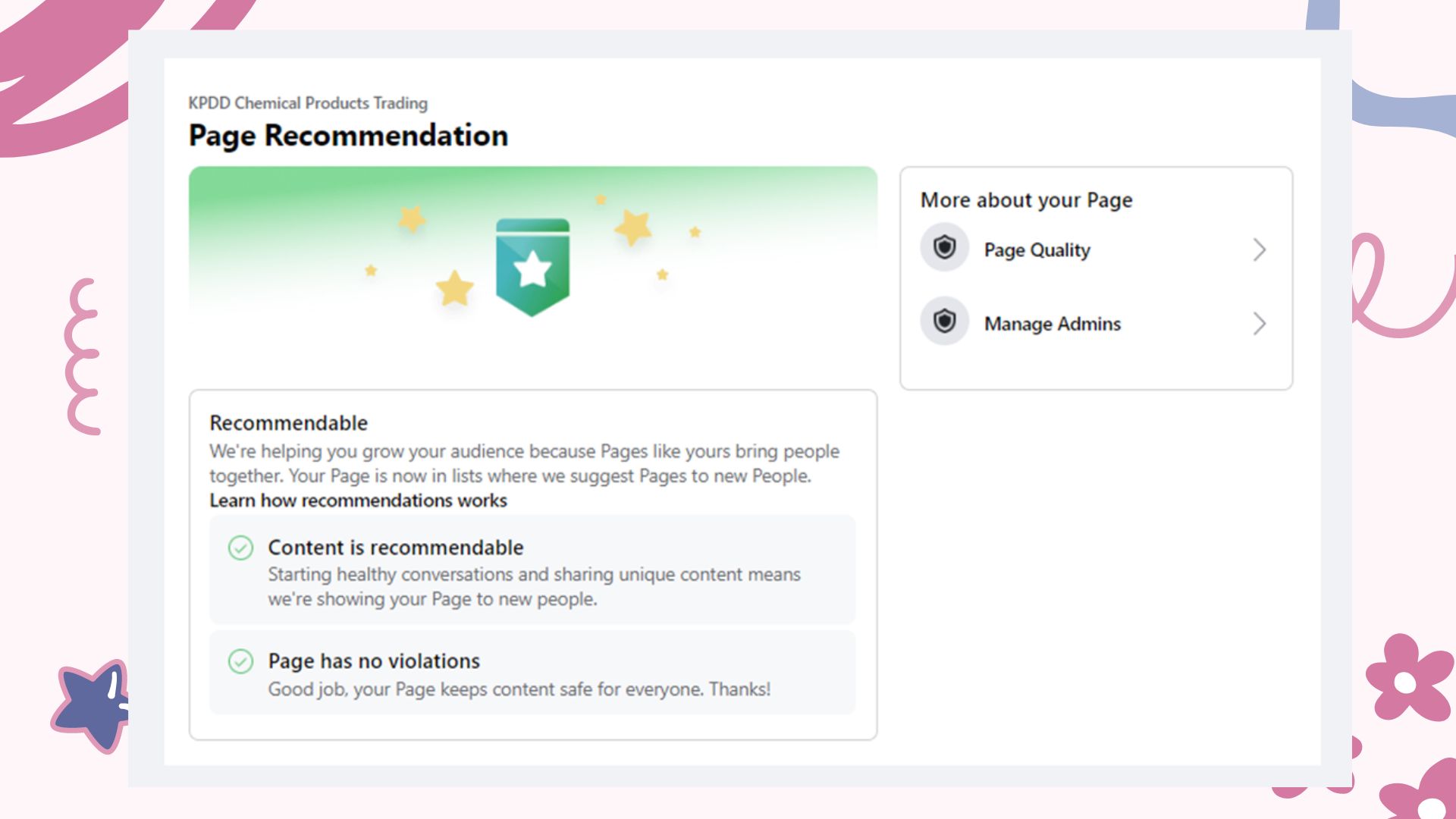Expand Page Quality using its chevron arrow

[1259, 249]
